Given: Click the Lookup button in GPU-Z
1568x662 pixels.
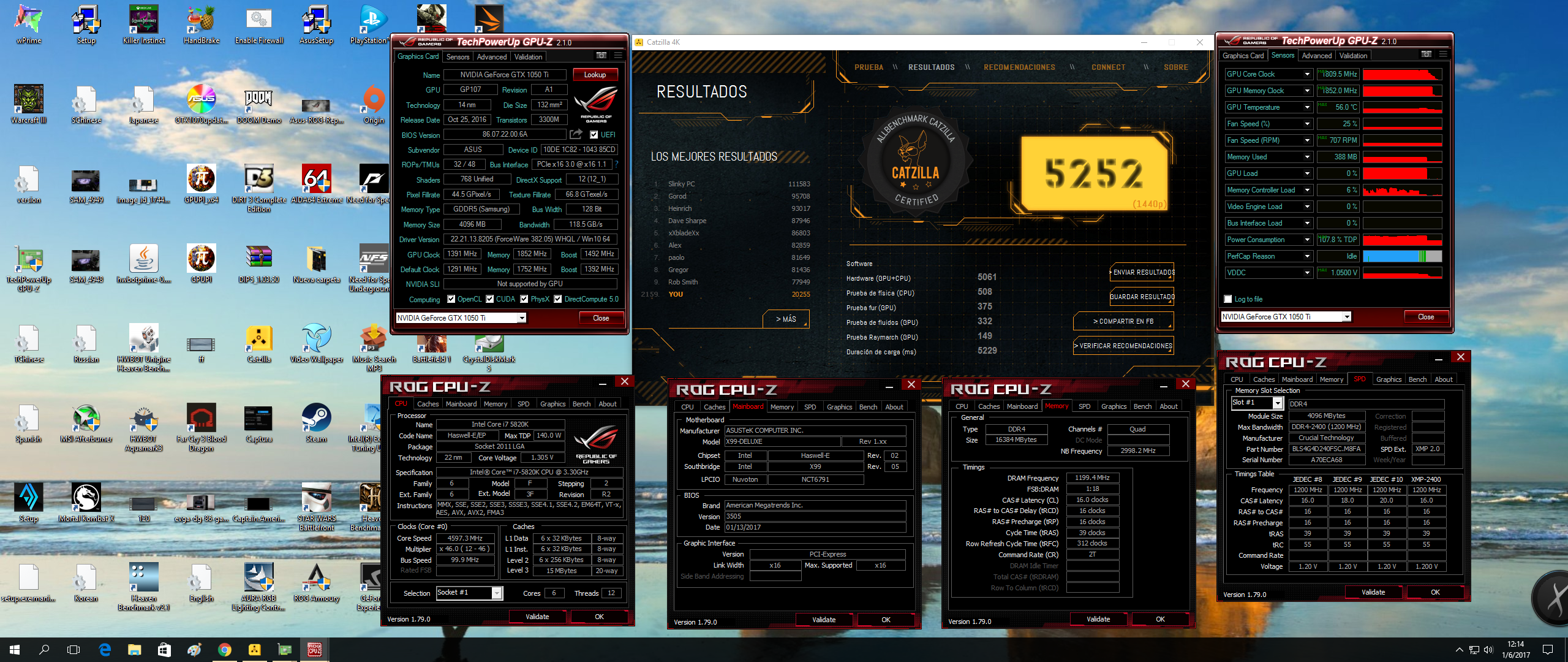Looking at the screenshot, I should [595, 75].
